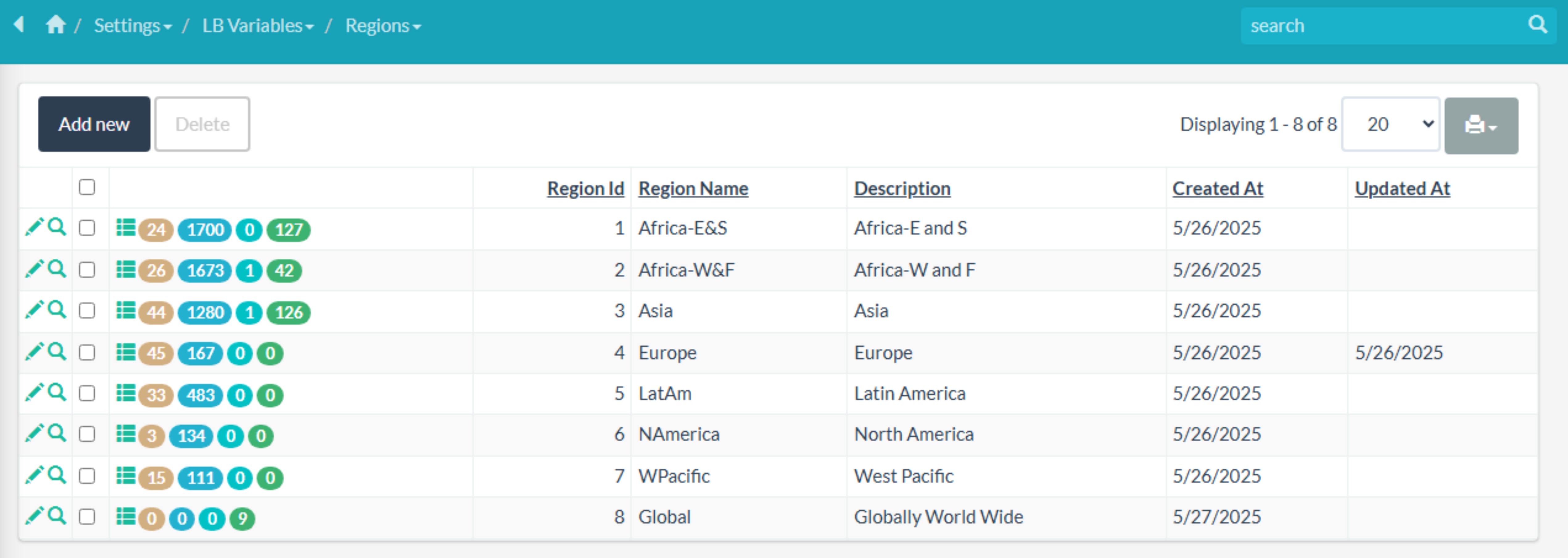This screenshot has width=1568, height=558.
Task: Edit the Global region pencil icon
Action: [34, 516]
